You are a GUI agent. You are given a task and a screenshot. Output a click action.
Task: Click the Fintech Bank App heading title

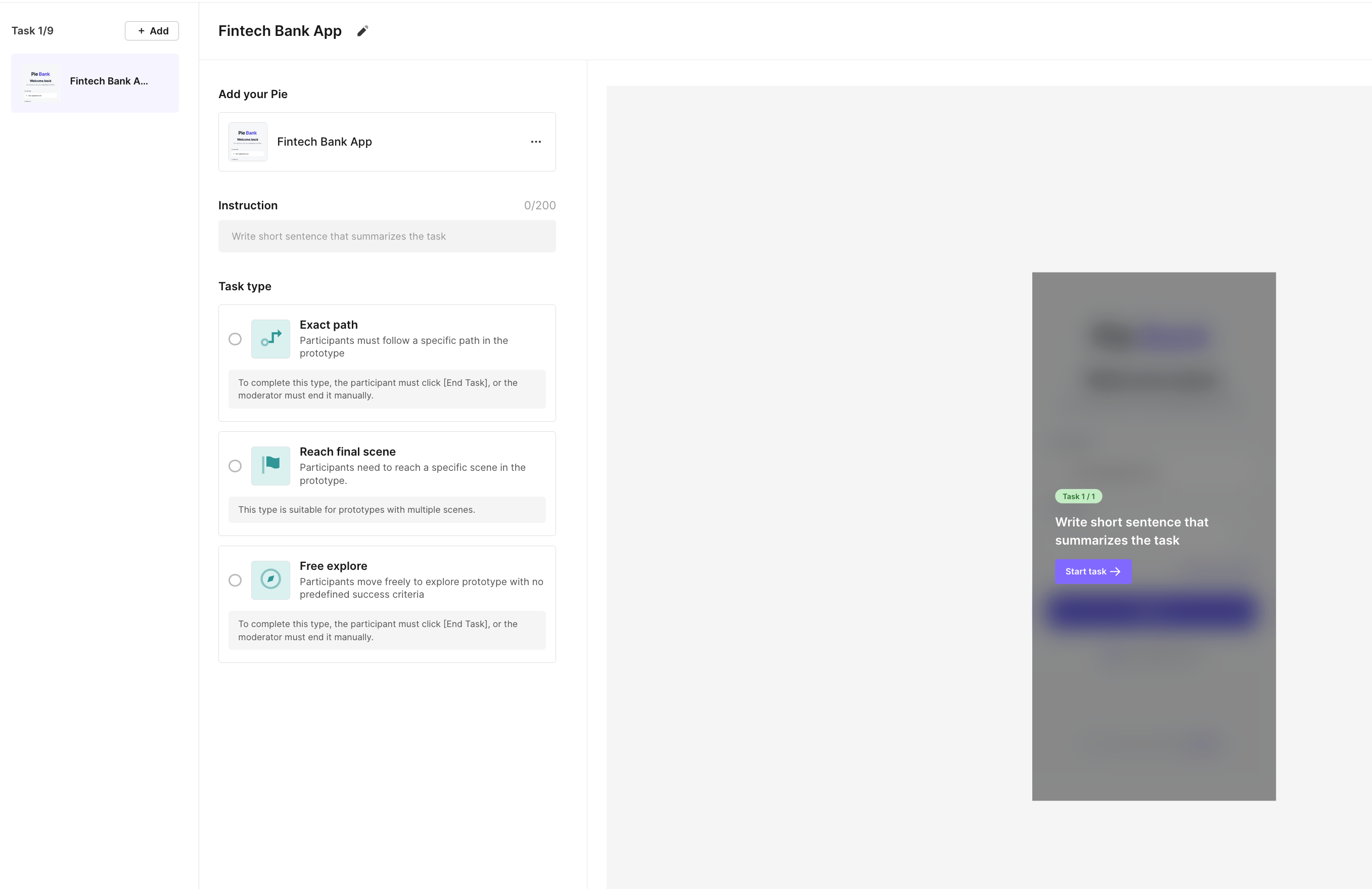280,31
